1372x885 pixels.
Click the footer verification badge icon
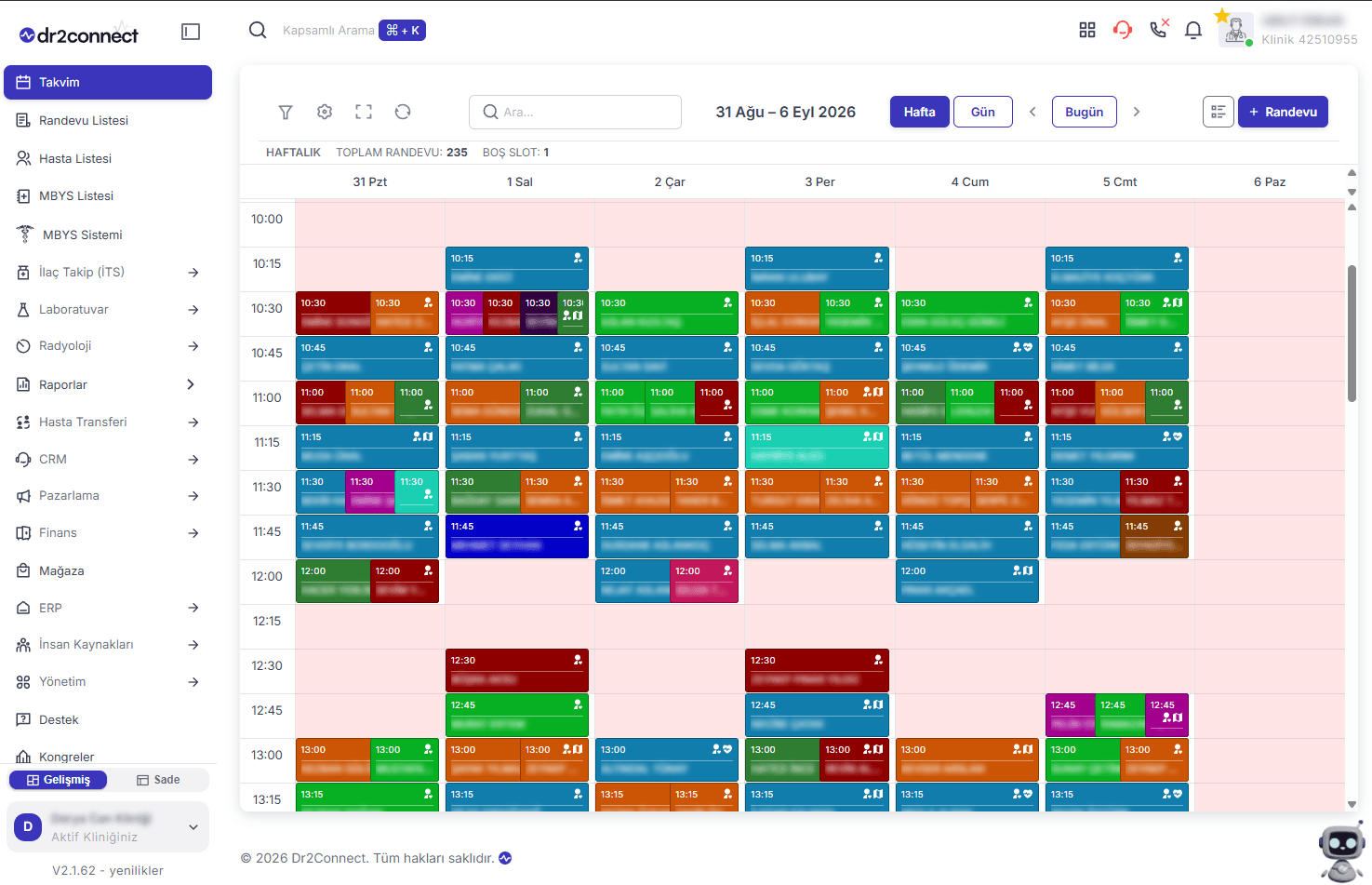click(x=505, y=858)
